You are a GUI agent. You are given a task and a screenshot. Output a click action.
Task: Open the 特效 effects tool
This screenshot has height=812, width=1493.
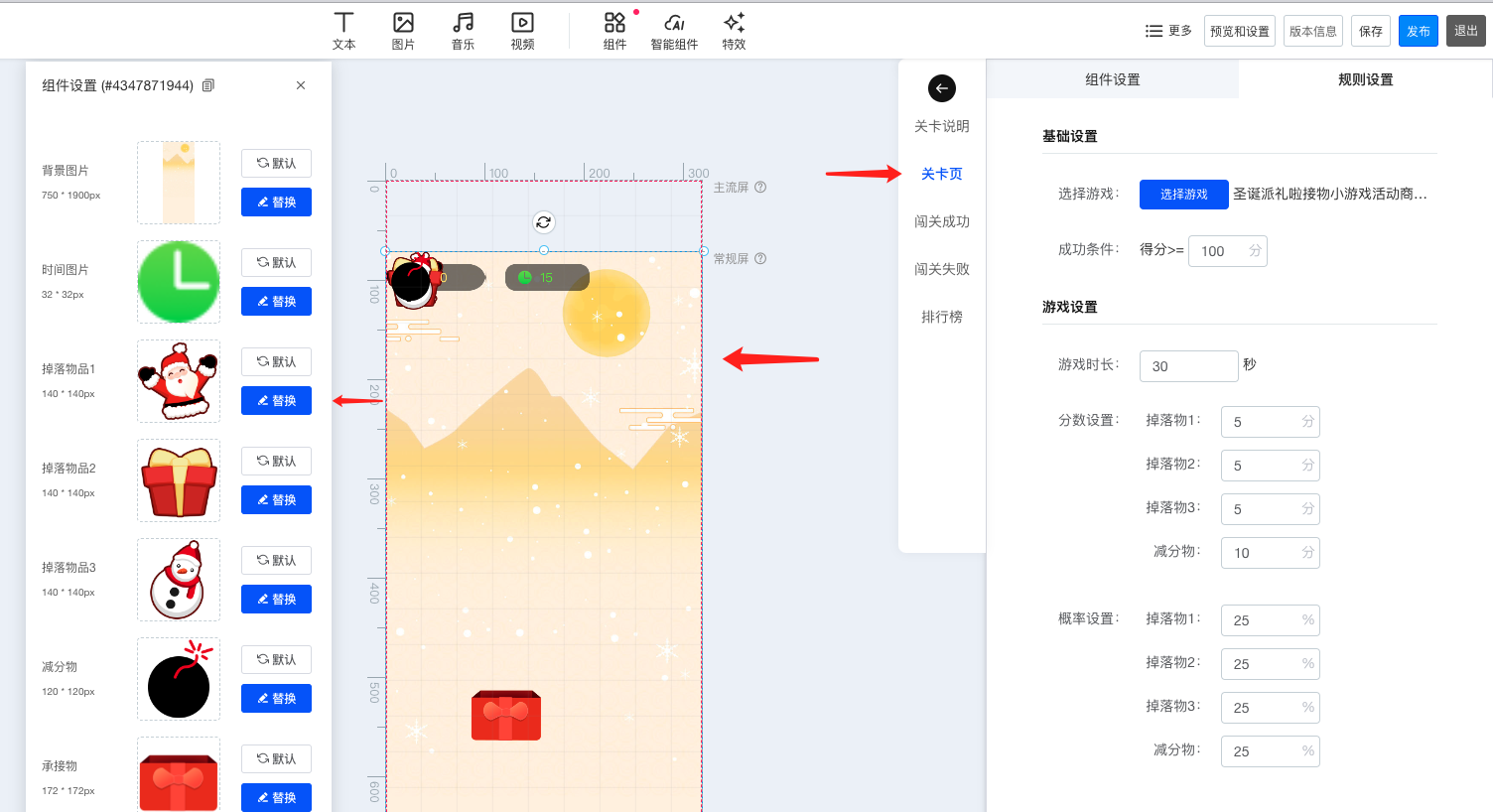tap(734, 23)
